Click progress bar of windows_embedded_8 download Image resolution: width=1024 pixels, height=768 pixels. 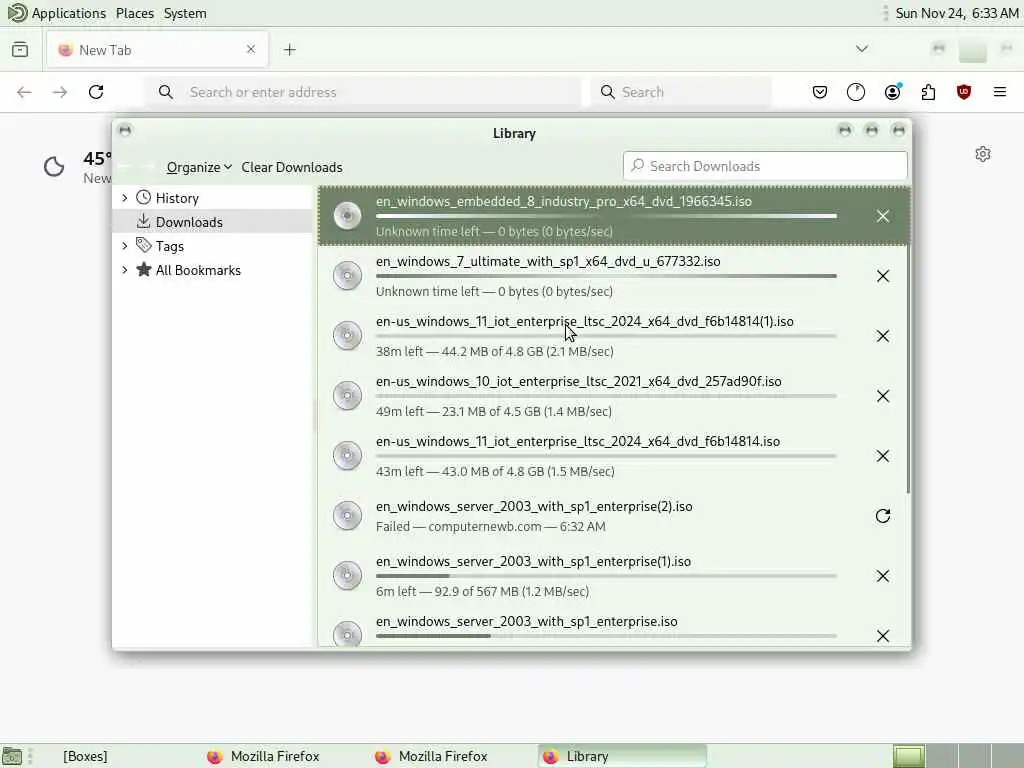point(606,216)
